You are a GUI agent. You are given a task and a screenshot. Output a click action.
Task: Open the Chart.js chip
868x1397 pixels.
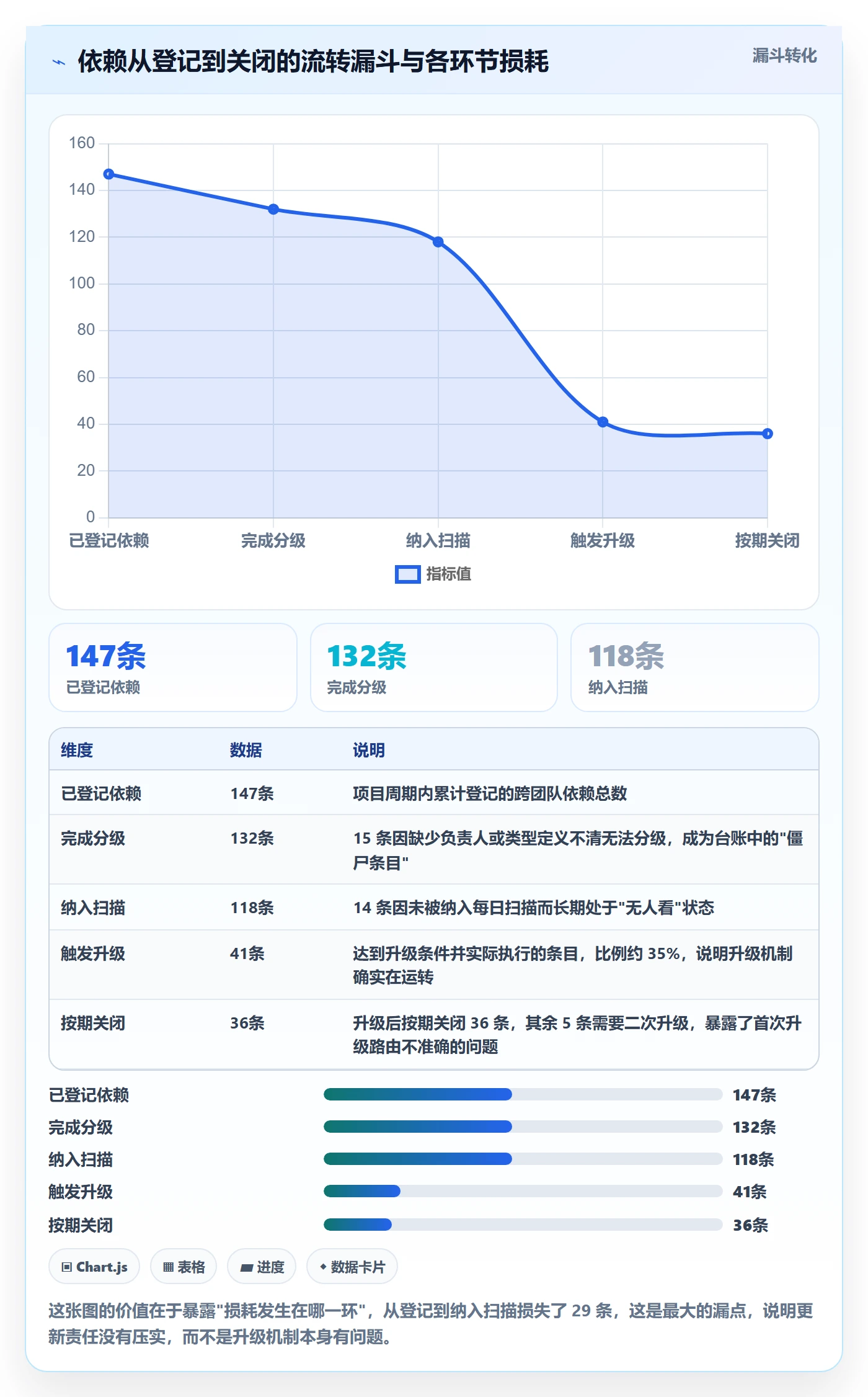94,1267
